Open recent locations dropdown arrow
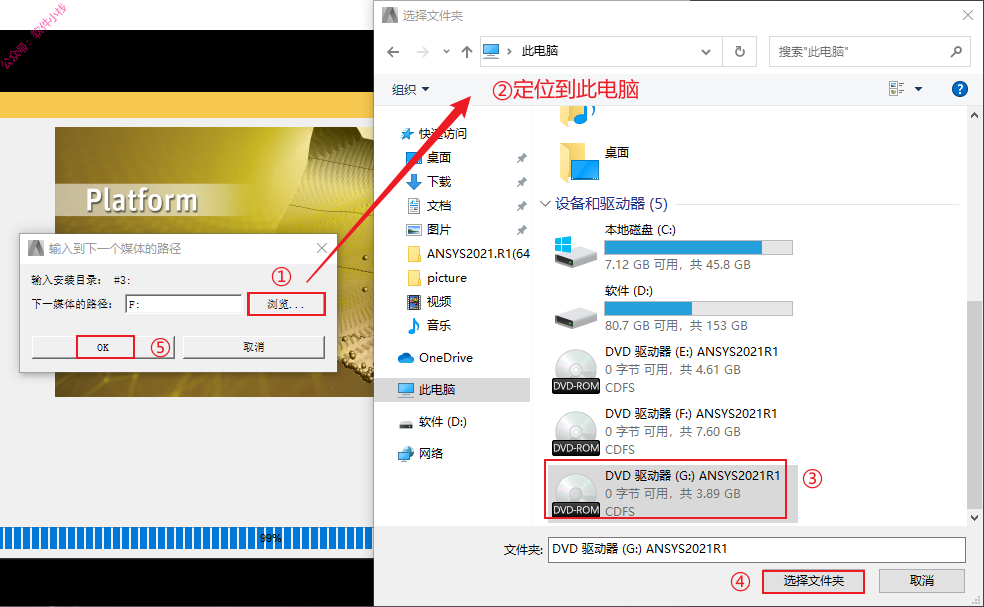This screenshot has width=984, height=607. coord(446,51)
